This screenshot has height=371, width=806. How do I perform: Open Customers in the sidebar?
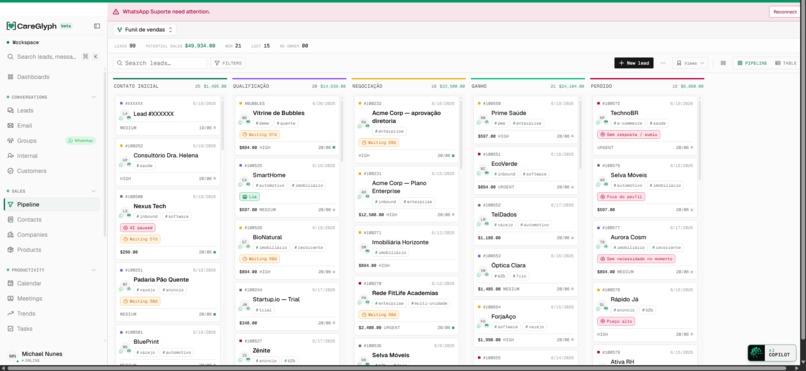coord(31,171)
